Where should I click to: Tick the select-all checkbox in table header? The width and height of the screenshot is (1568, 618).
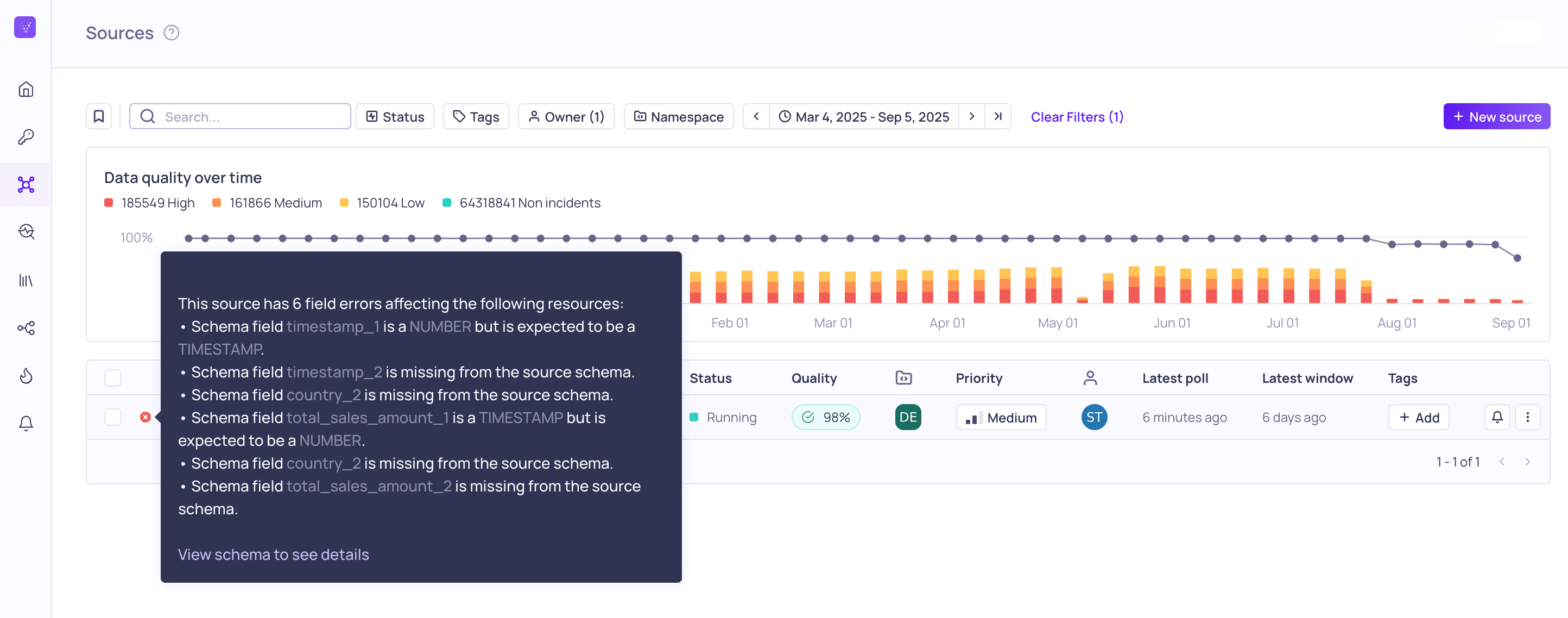[x=113, y=378]
